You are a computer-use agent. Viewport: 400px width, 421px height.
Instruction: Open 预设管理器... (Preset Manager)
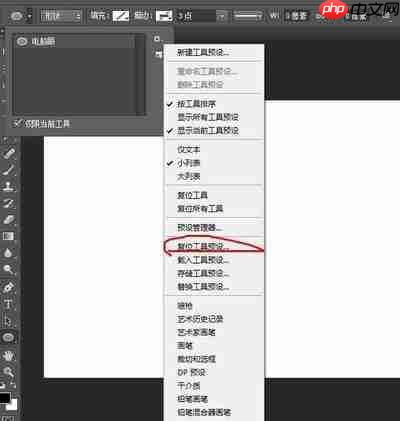click(x=214, y=227)
